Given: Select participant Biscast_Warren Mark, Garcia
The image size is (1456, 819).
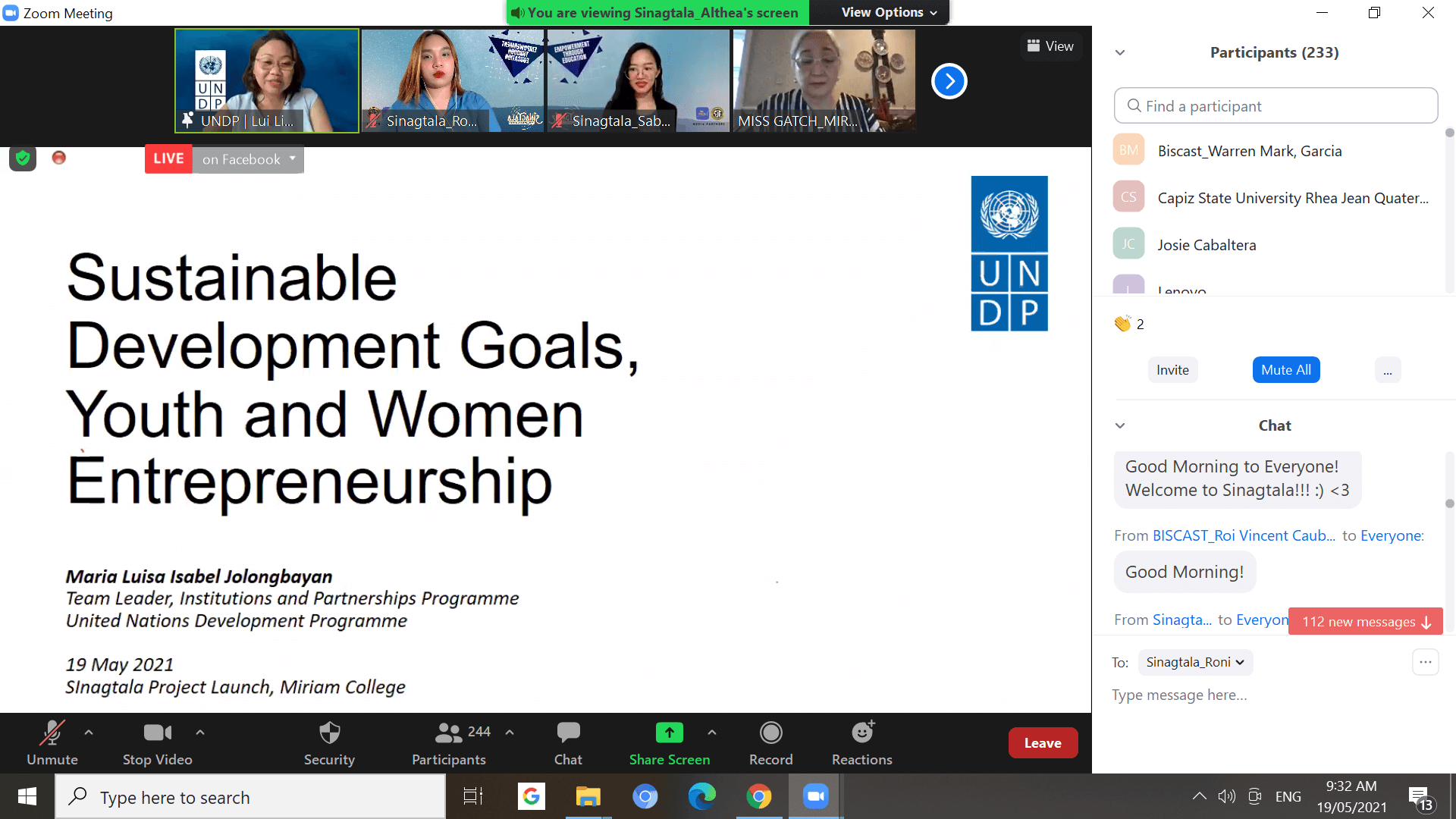Looking at the screenshot, I should tap(1276, 151).
